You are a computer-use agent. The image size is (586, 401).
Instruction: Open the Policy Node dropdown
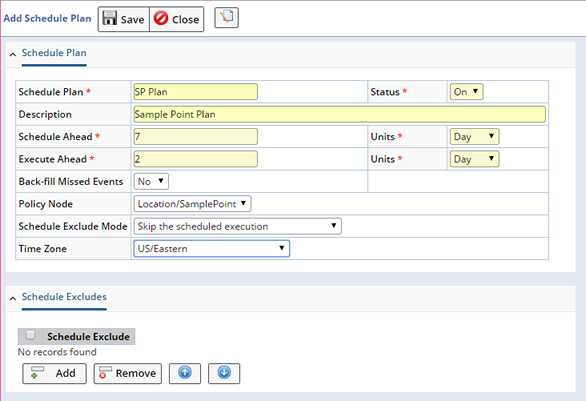(192, 204)
